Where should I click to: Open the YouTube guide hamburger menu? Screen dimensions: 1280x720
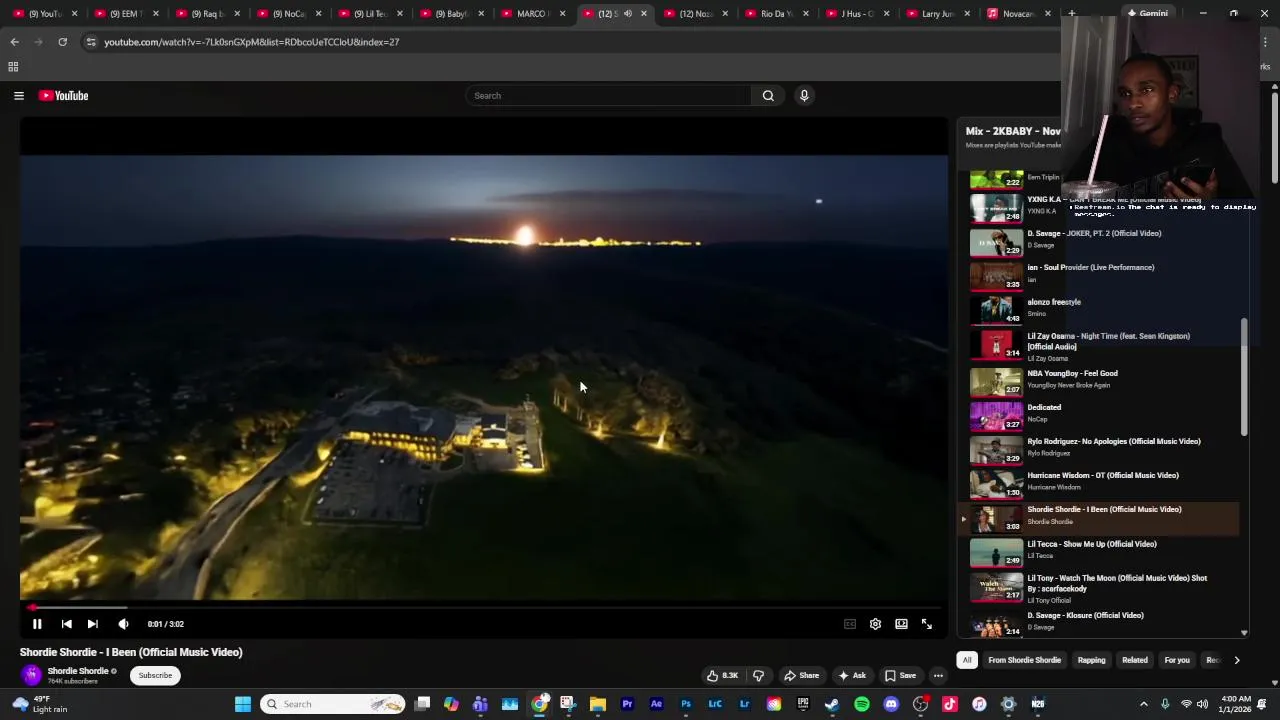[x=19, y=96]
